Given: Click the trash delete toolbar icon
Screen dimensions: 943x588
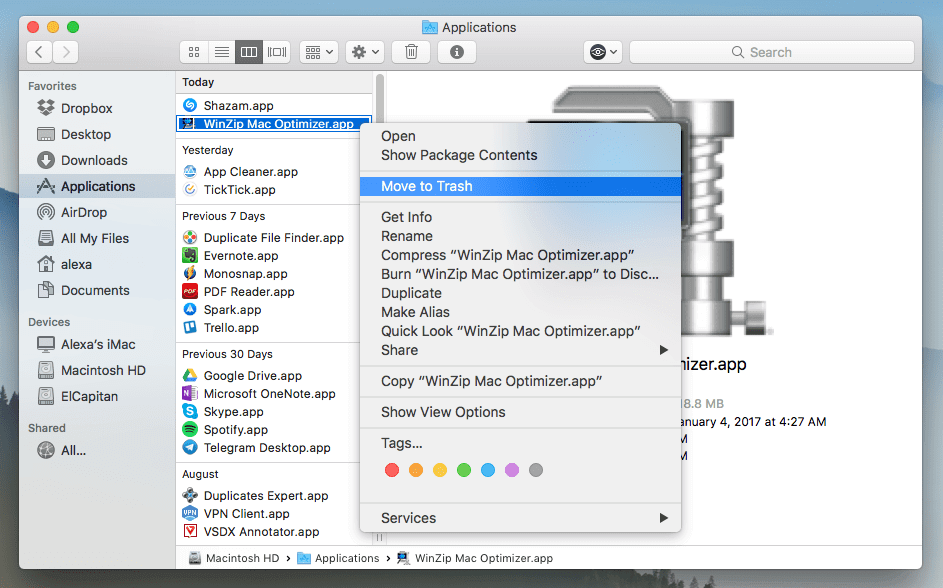Looking at the screenshot, I should (411, 52).
